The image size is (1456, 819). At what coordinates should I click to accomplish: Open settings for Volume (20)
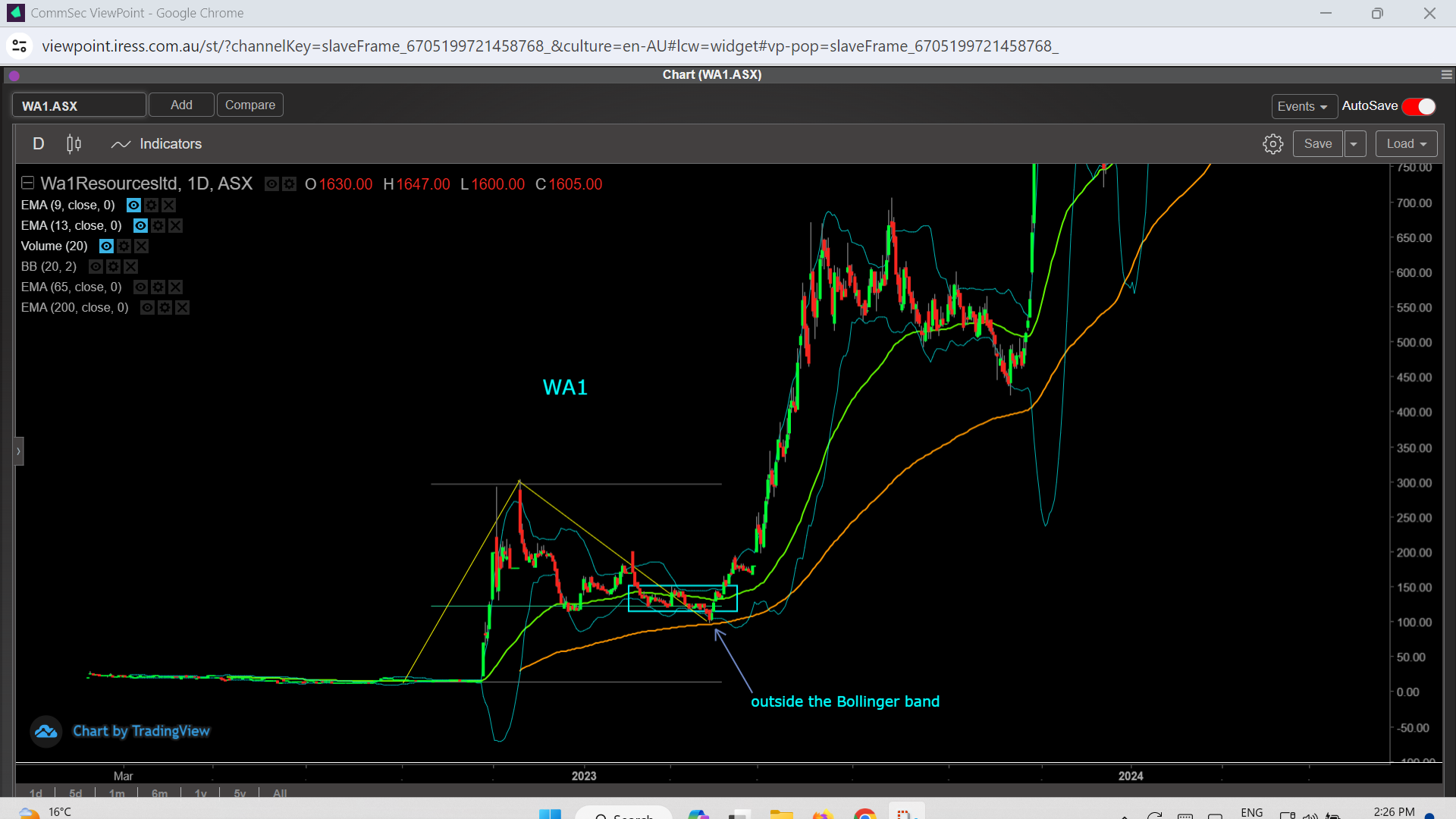point(124,246)
